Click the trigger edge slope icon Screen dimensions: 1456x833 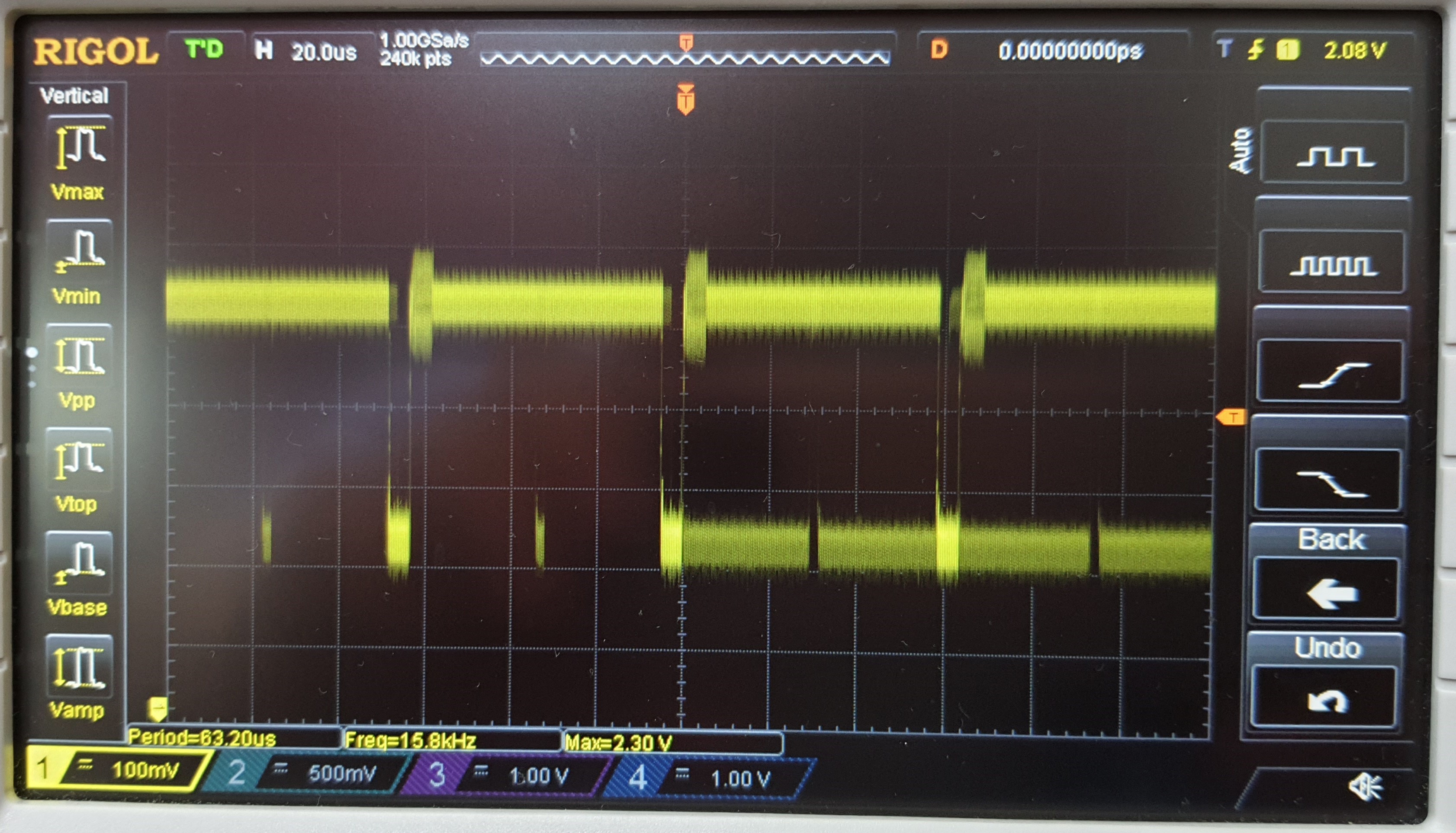[x=1255, y=50]
